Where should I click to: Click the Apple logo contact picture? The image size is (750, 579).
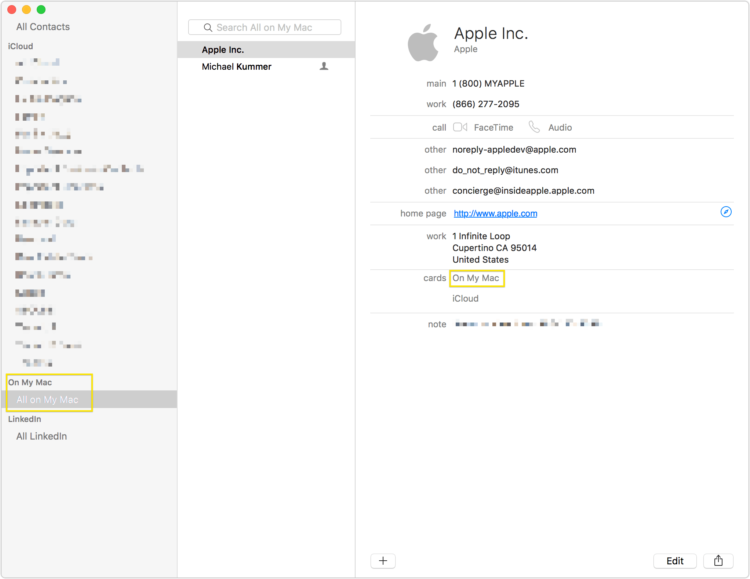click(x=423, y=43)
